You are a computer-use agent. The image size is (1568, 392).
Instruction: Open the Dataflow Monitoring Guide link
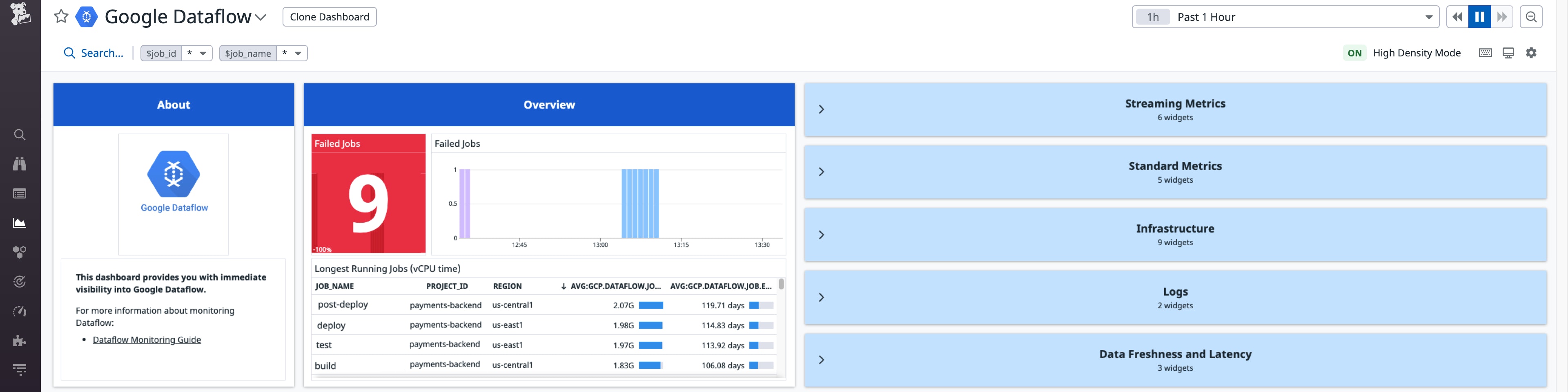click(x=146, y=340)
